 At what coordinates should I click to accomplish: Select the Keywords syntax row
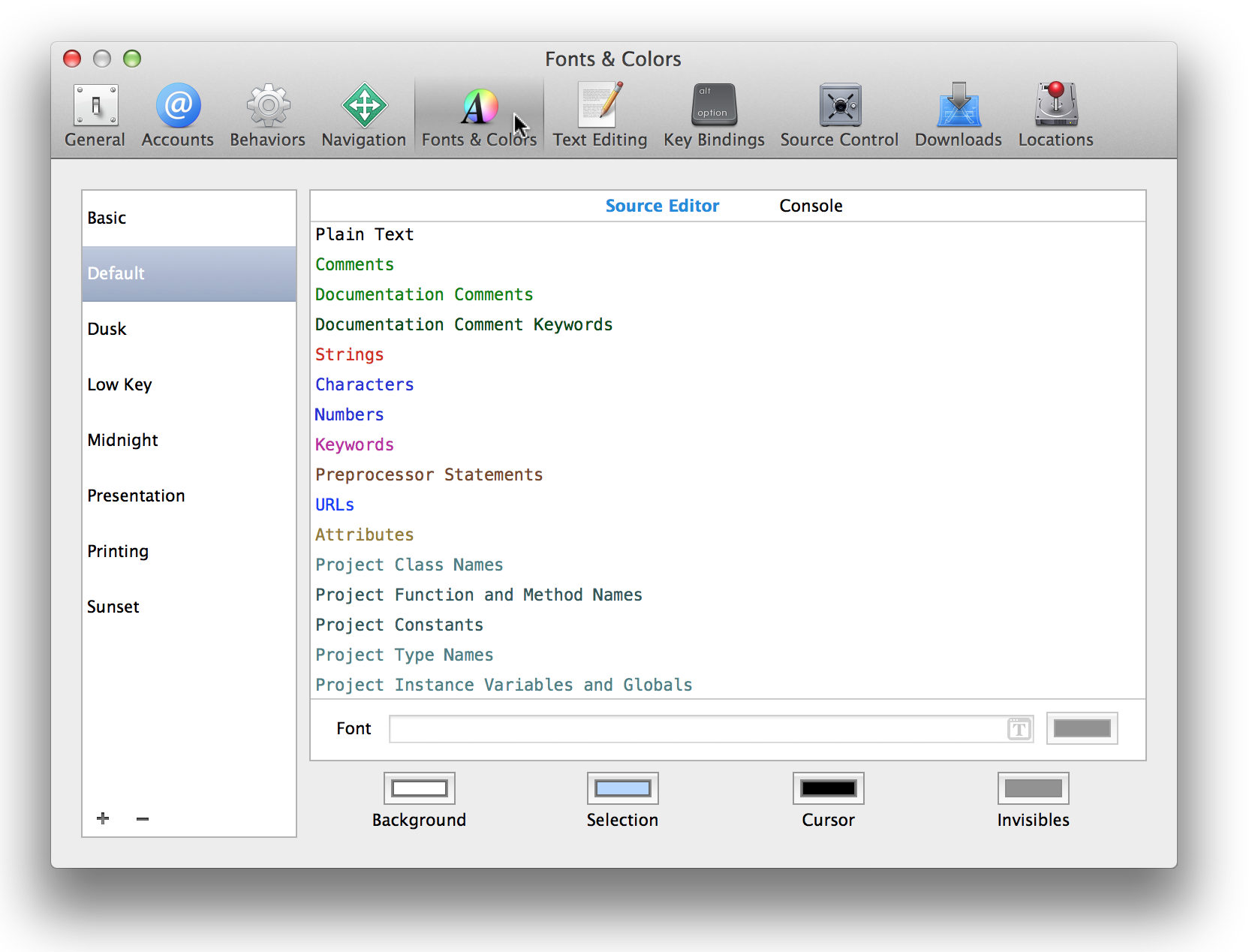728,444
